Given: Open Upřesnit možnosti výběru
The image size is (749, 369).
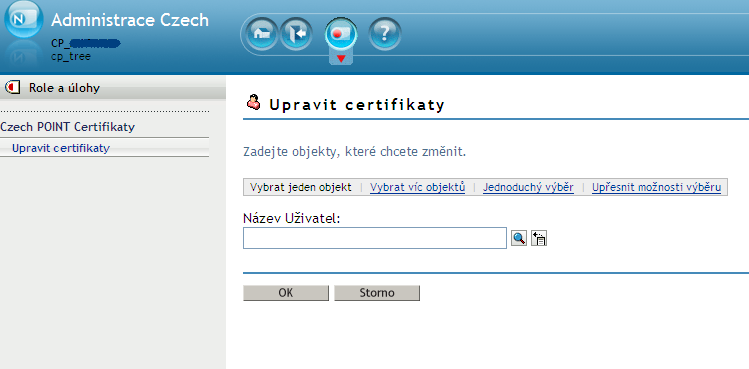Looking at the screenshot, I should (x=656, y=187).
